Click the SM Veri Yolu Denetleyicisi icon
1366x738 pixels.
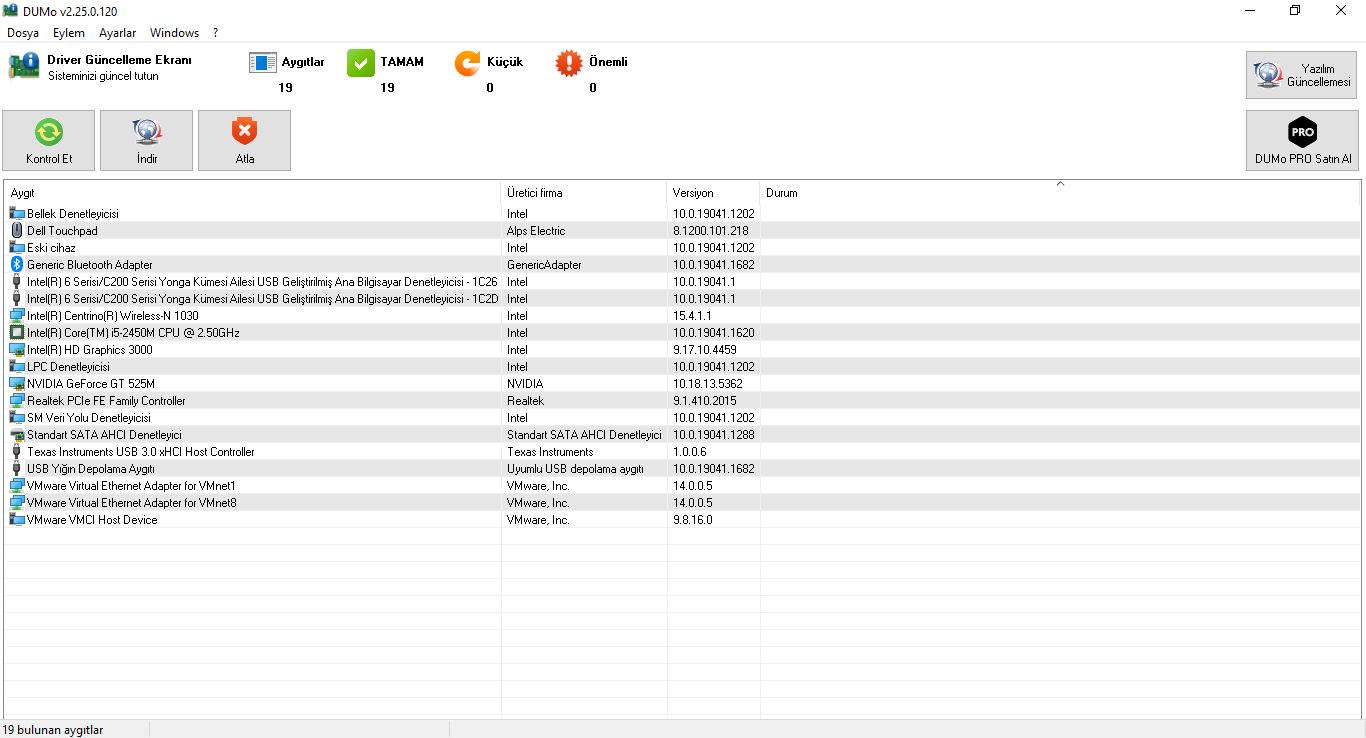coord(17,418)
